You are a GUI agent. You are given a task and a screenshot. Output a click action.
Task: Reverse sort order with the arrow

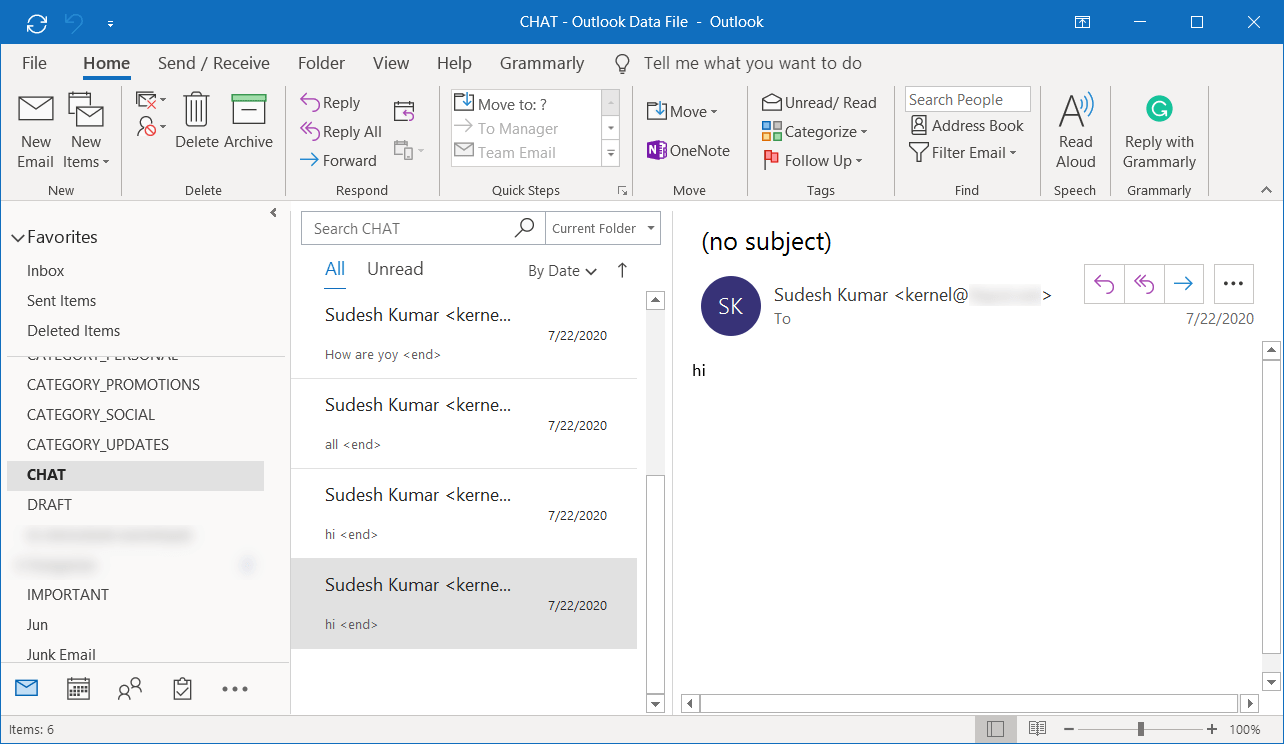(622, 270)
